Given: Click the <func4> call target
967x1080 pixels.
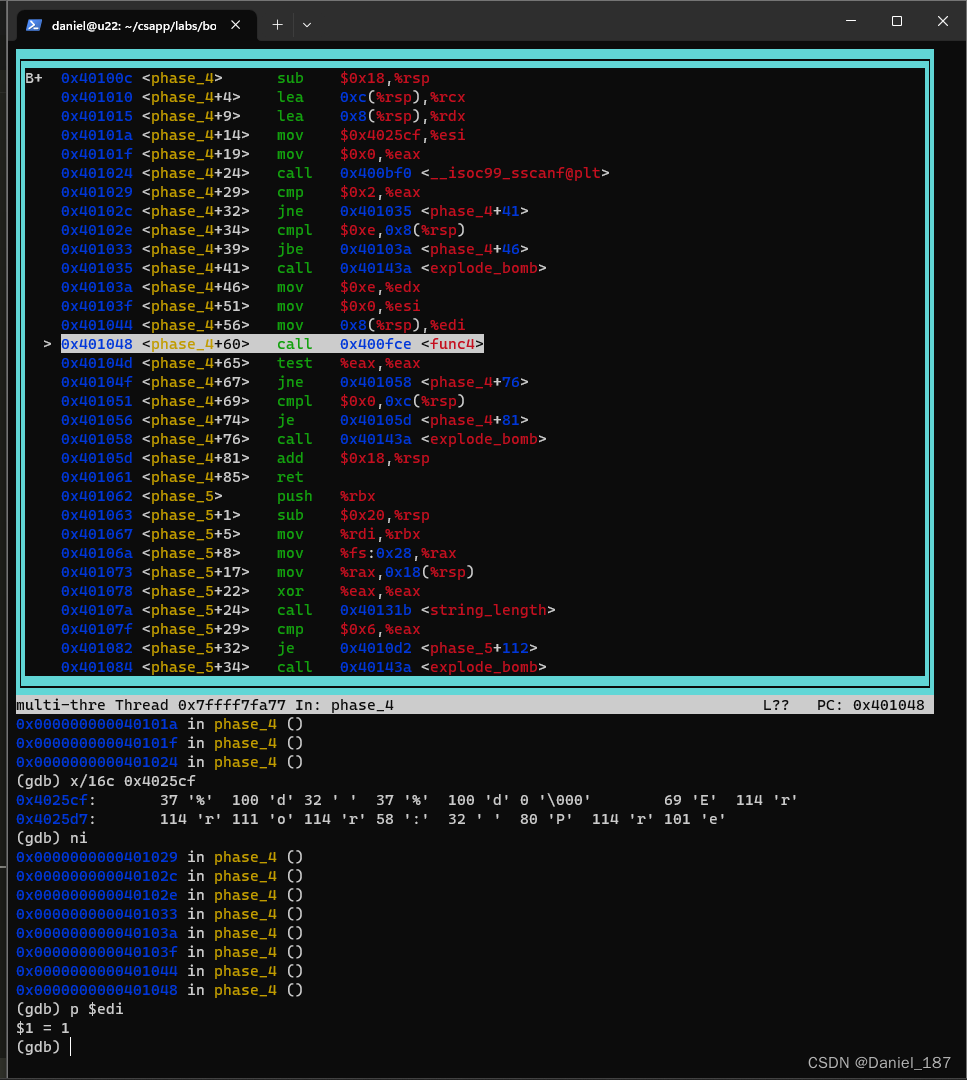Looking at the screenshot, I should tap(452, 344).
